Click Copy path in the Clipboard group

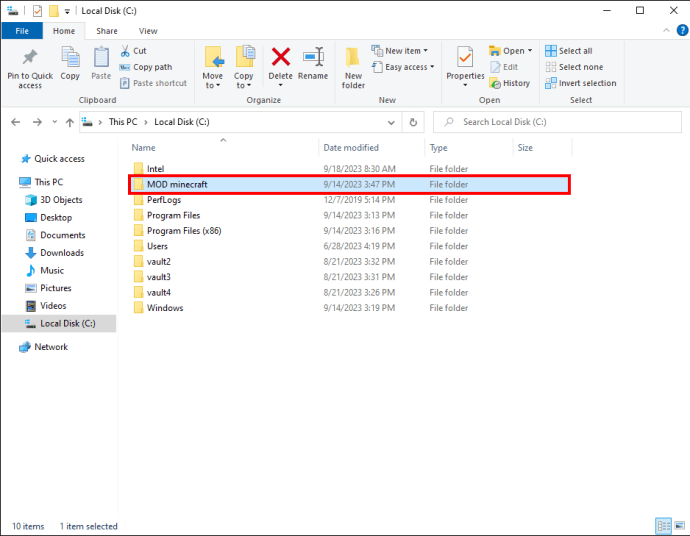pyautogui.click(x=146, y=67)
